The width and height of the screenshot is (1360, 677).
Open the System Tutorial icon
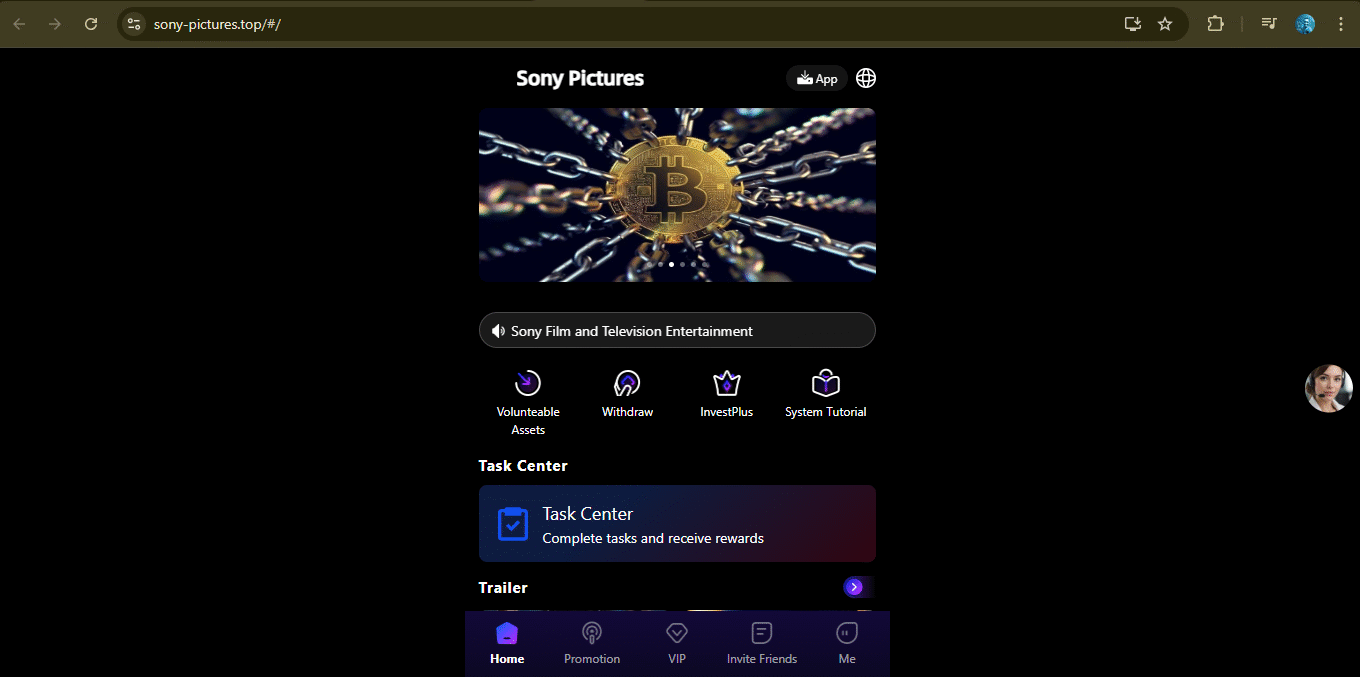coord(825,384)
